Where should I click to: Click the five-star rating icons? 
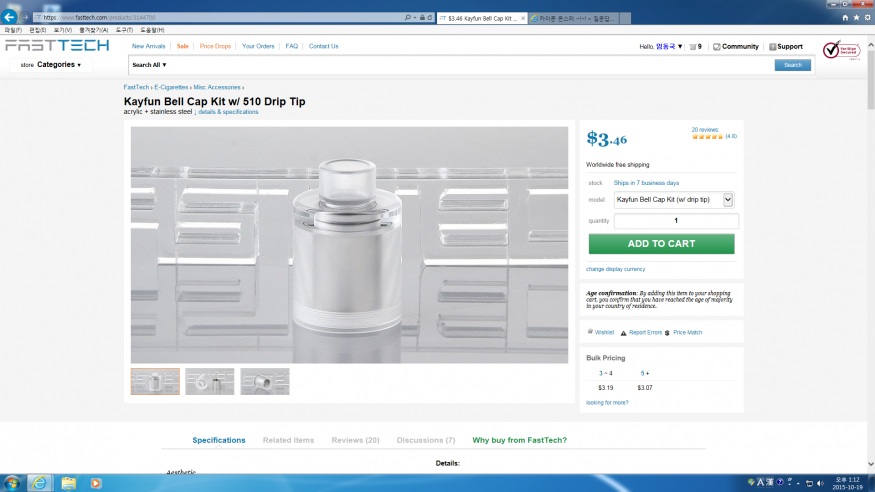coord(707,137)
